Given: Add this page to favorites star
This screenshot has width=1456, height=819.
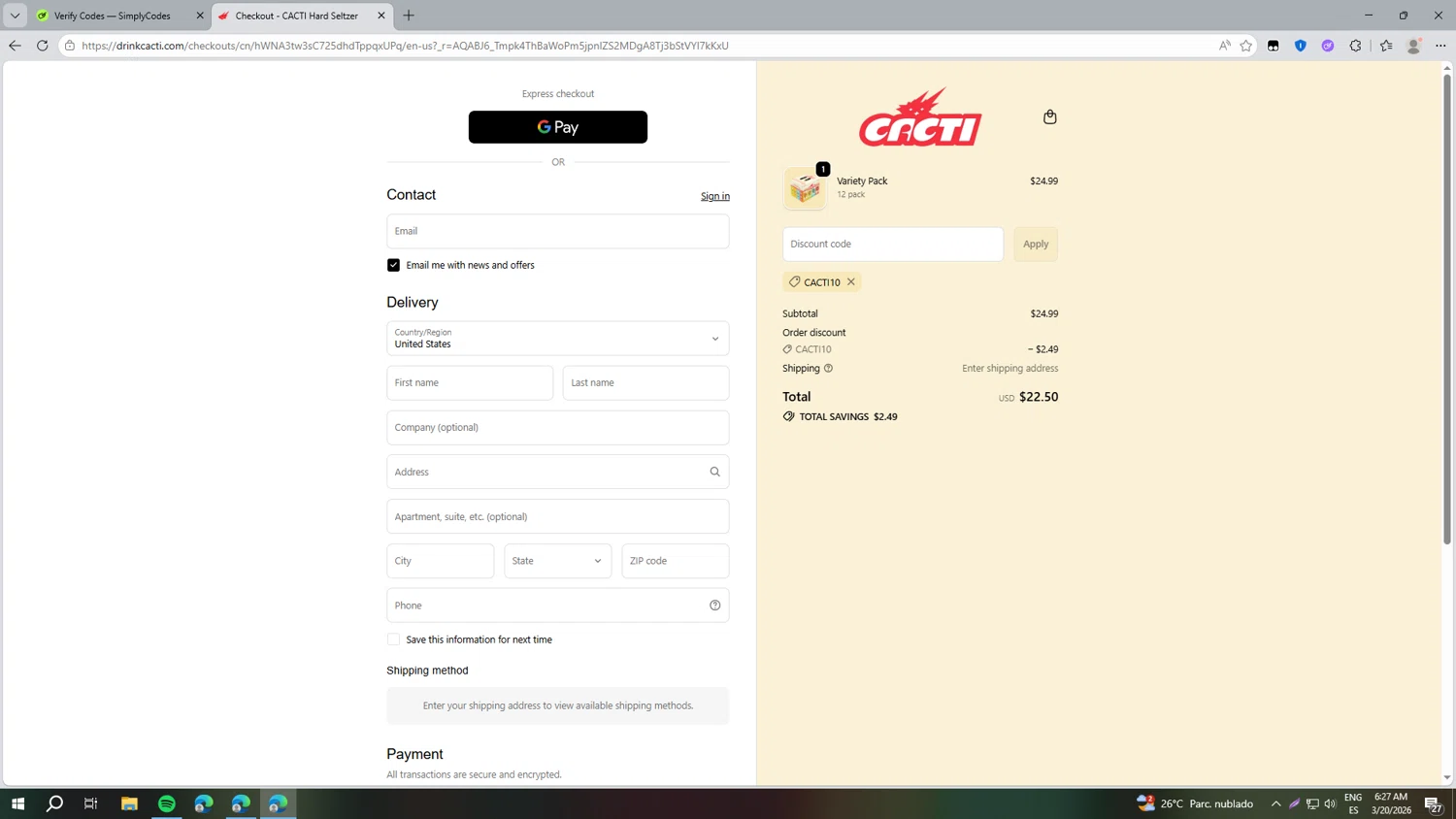Looking at the screenshot, I should pyautogui.click(x=1246, y=46).
